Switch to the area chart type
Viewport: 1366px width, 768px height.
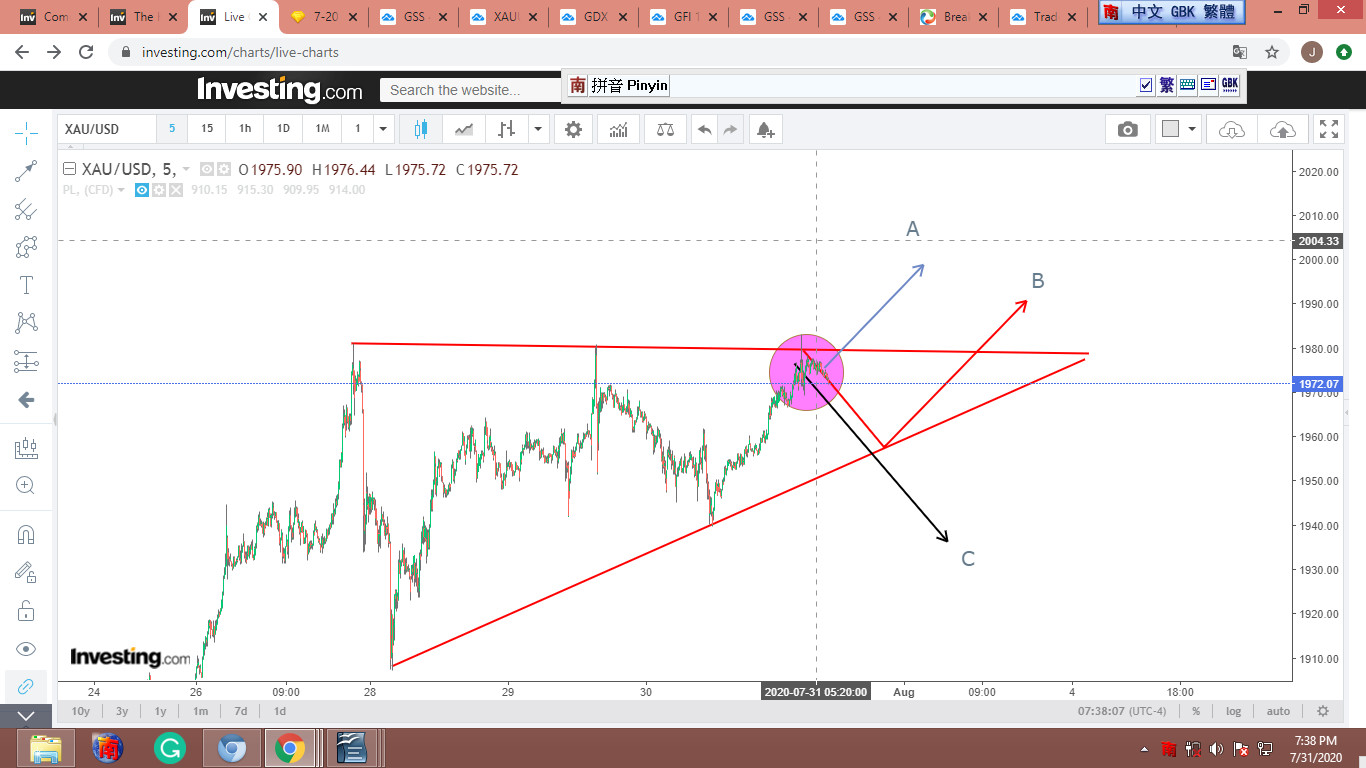(x=464, y=129)
